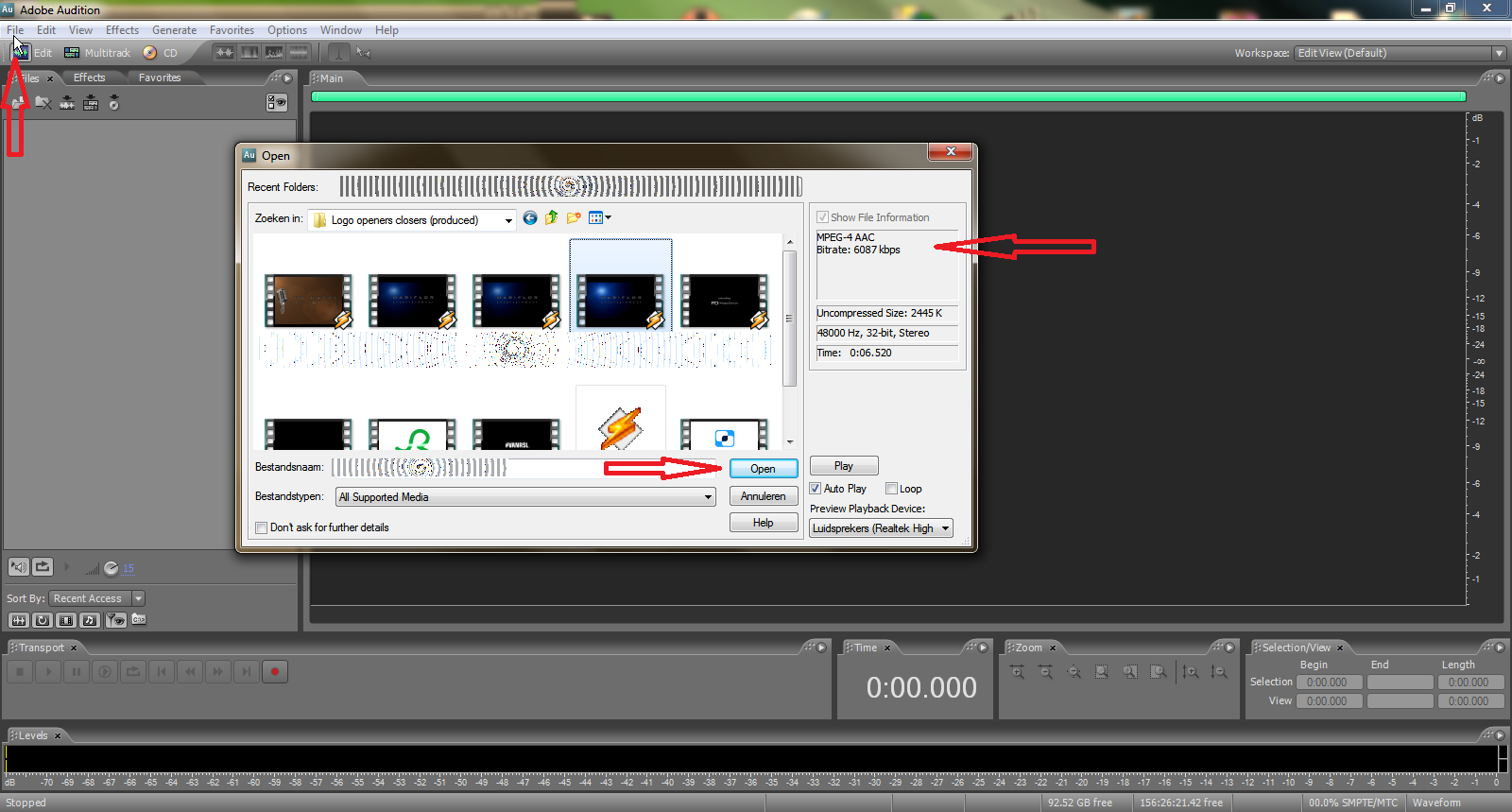Select the highlighted fourth video thumbnail

click(620, 301)
